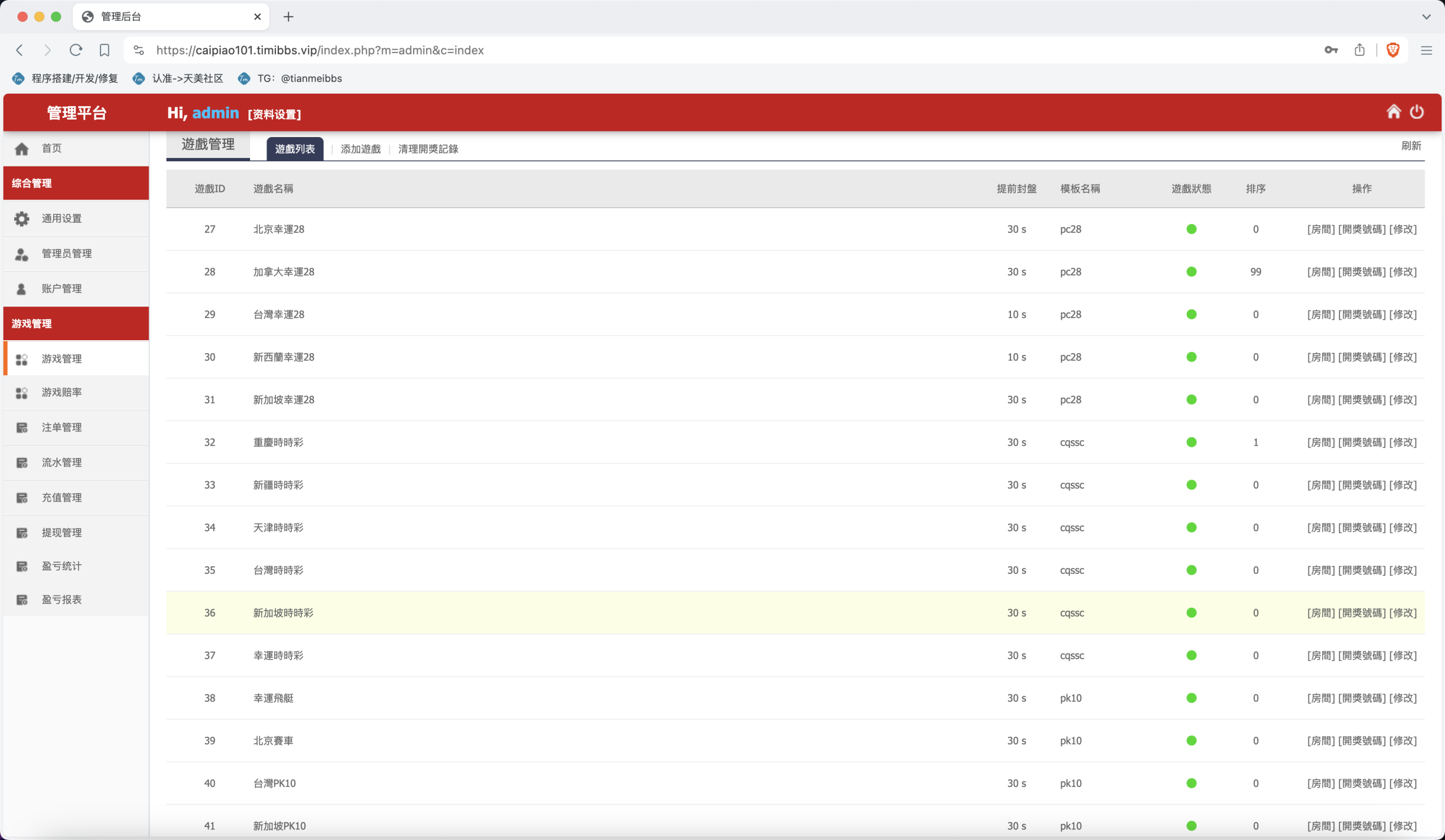This screenshot has height=840, width=1445.
Task: Close the 管理后台 browser tab
Action: point(257,16)
